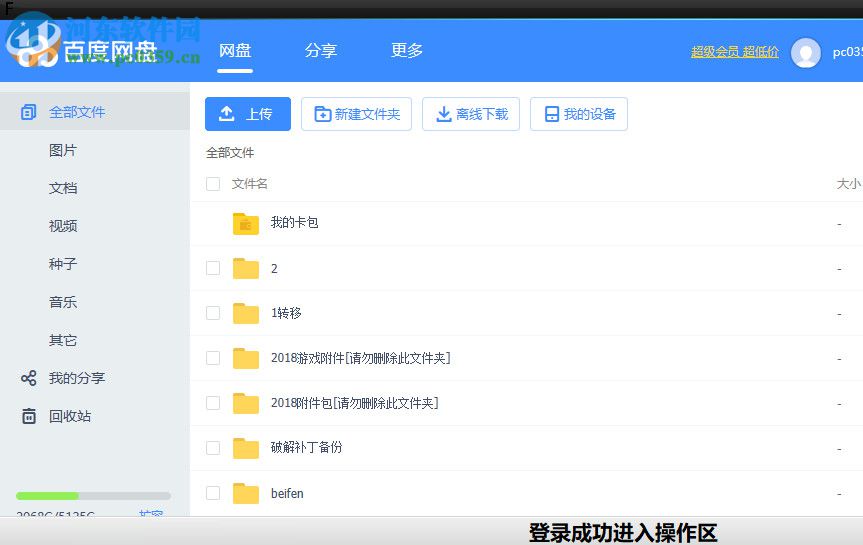This screenshot has height=545, width=863.
Task: Click the 离线下载 button
Action: tap(471, 114)
